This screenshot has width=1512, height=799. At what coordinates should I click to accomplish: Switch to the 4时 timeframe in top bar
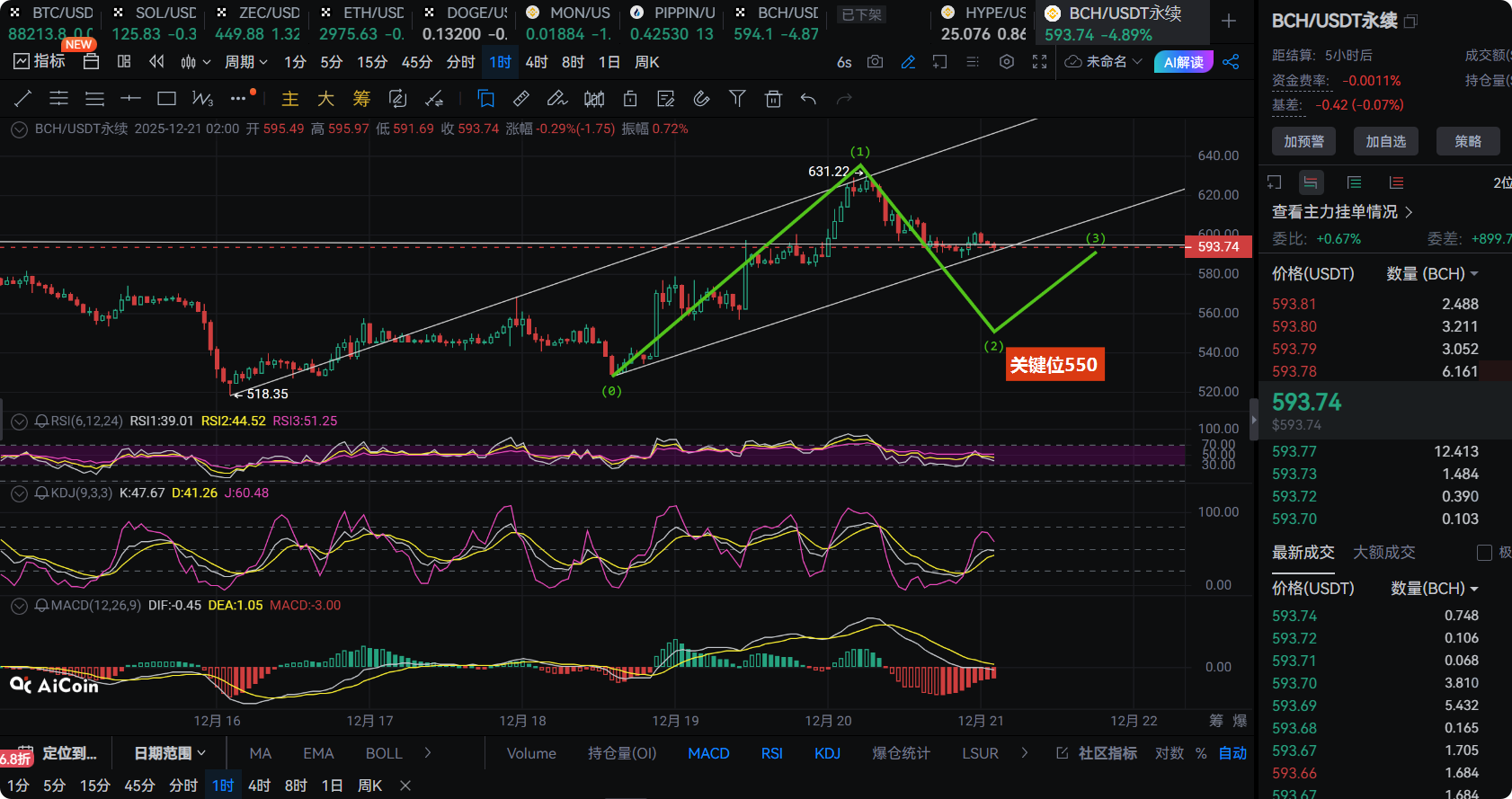click(537, 62)
